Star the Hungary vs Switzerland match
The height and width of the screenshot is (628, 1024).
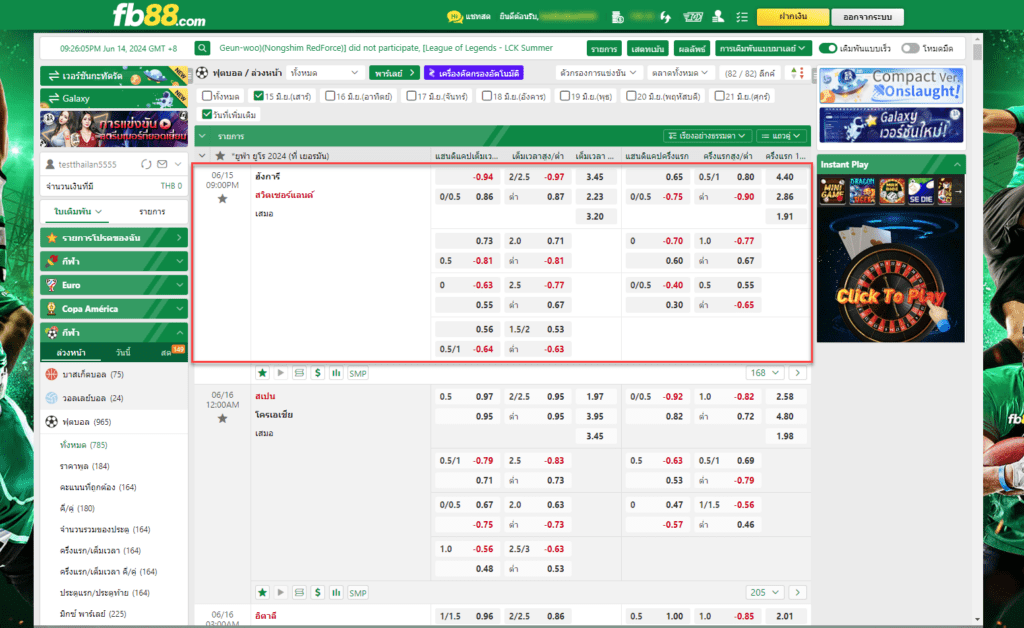pos(222,198)
